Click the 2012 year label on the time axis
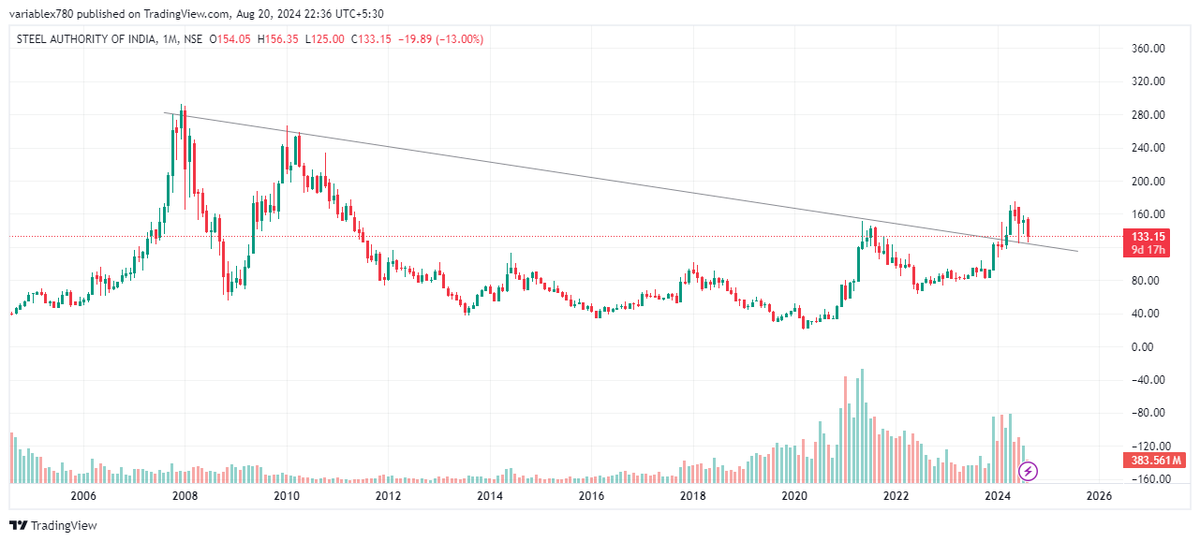 point(388,496)
